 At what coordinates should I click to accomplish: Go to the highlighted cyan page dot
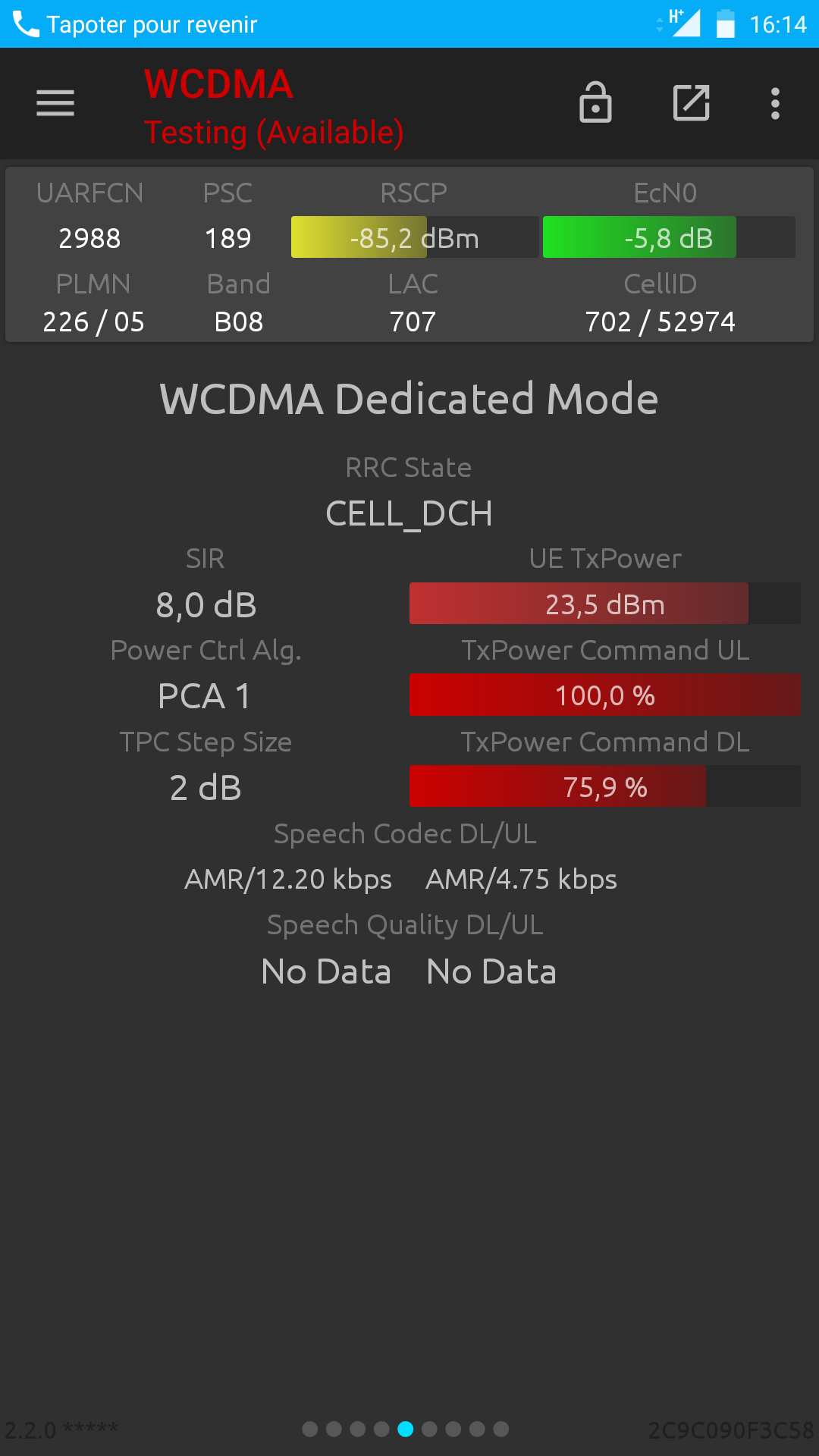[x=406, y=1429]
